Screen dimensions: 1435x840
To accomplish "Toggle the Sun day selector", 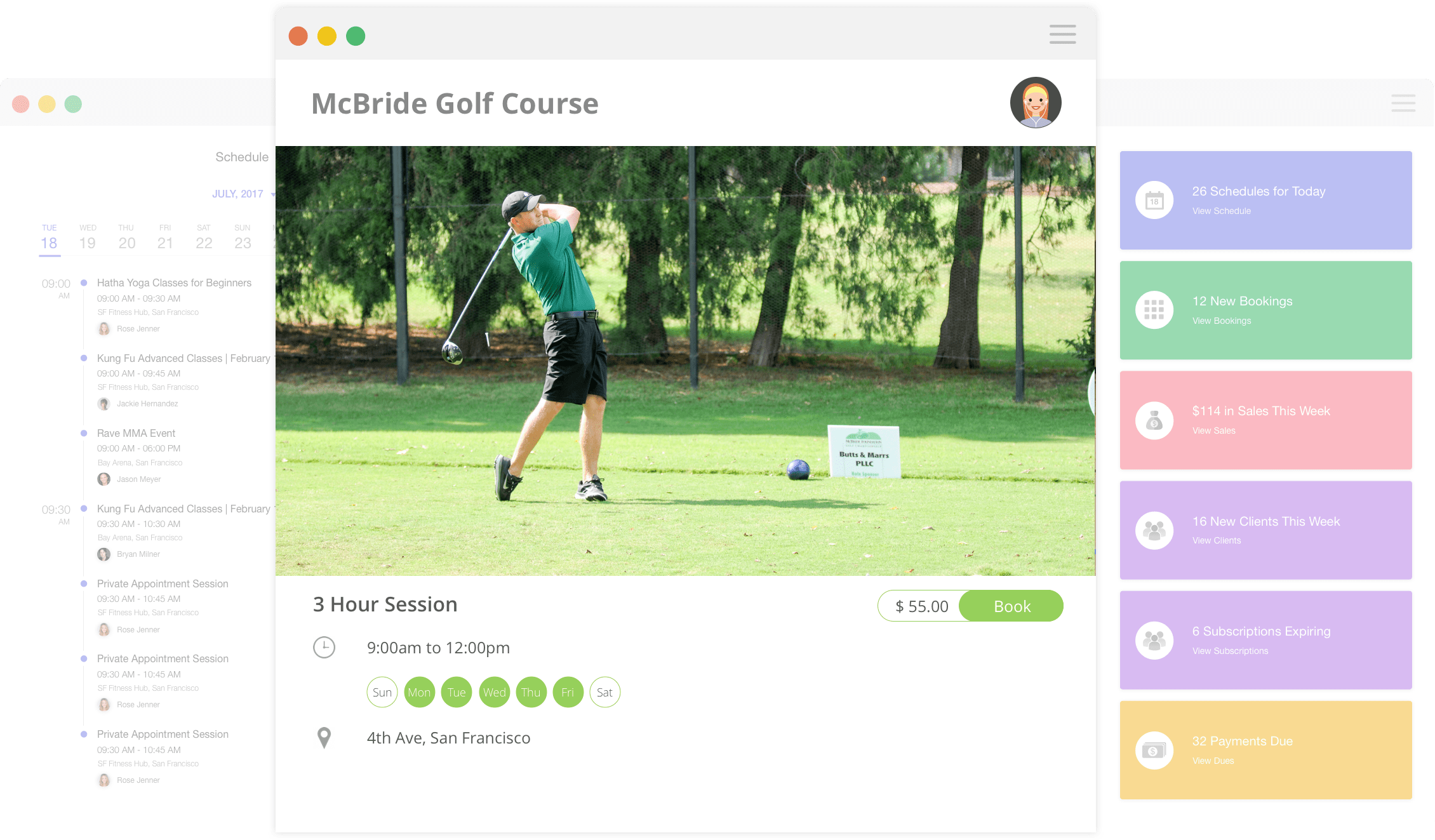I will click(x=382, y=692).
